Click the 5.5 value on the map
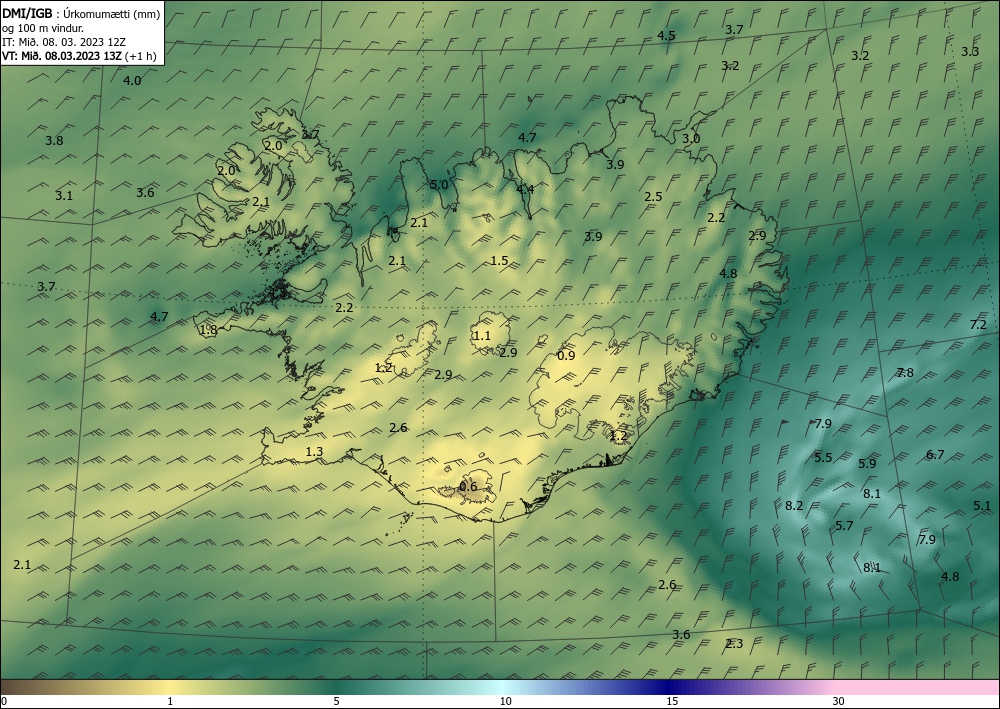 [823, 457]
